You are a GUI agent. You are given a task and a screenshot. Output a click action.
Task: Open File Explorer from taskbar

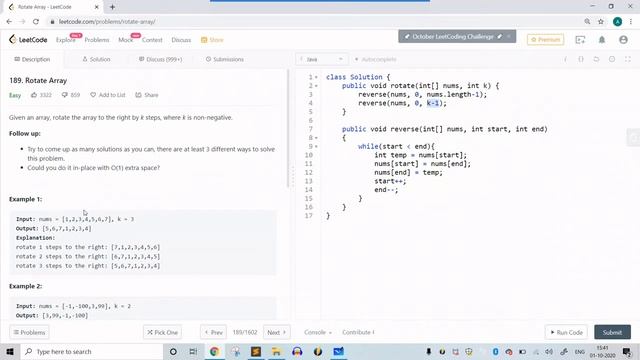(x=276, y=351)
